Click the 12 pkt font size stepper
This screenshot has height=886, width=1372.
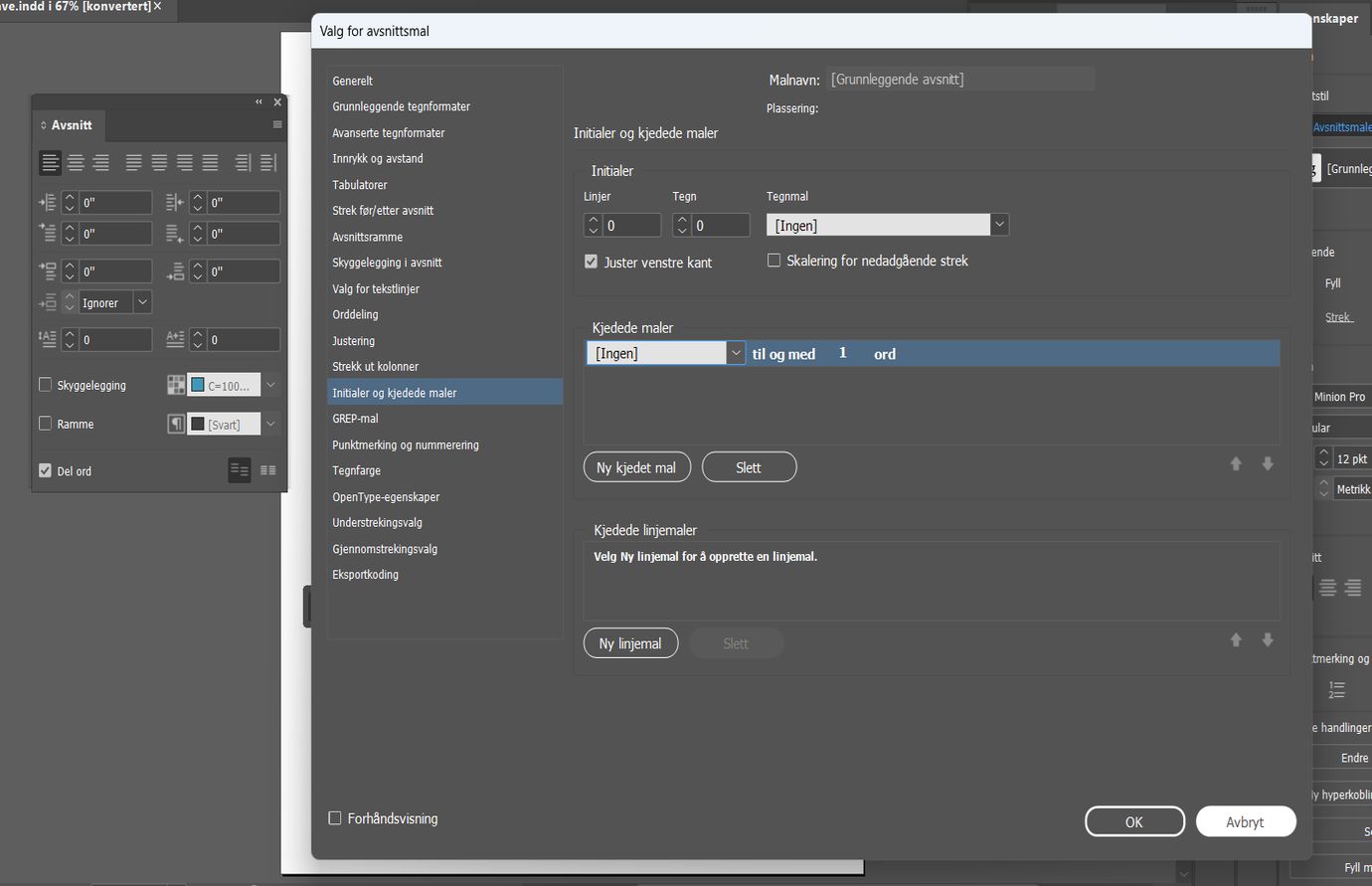pos(1323,458)
